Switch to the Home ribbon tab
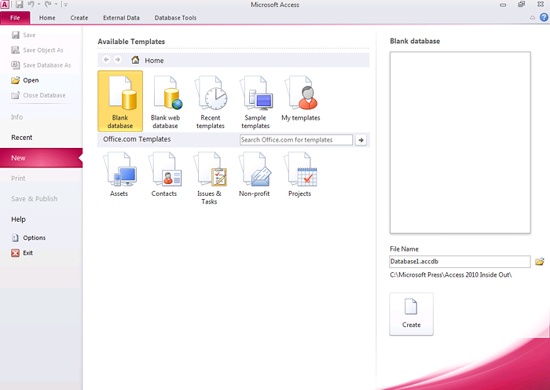 47,18
